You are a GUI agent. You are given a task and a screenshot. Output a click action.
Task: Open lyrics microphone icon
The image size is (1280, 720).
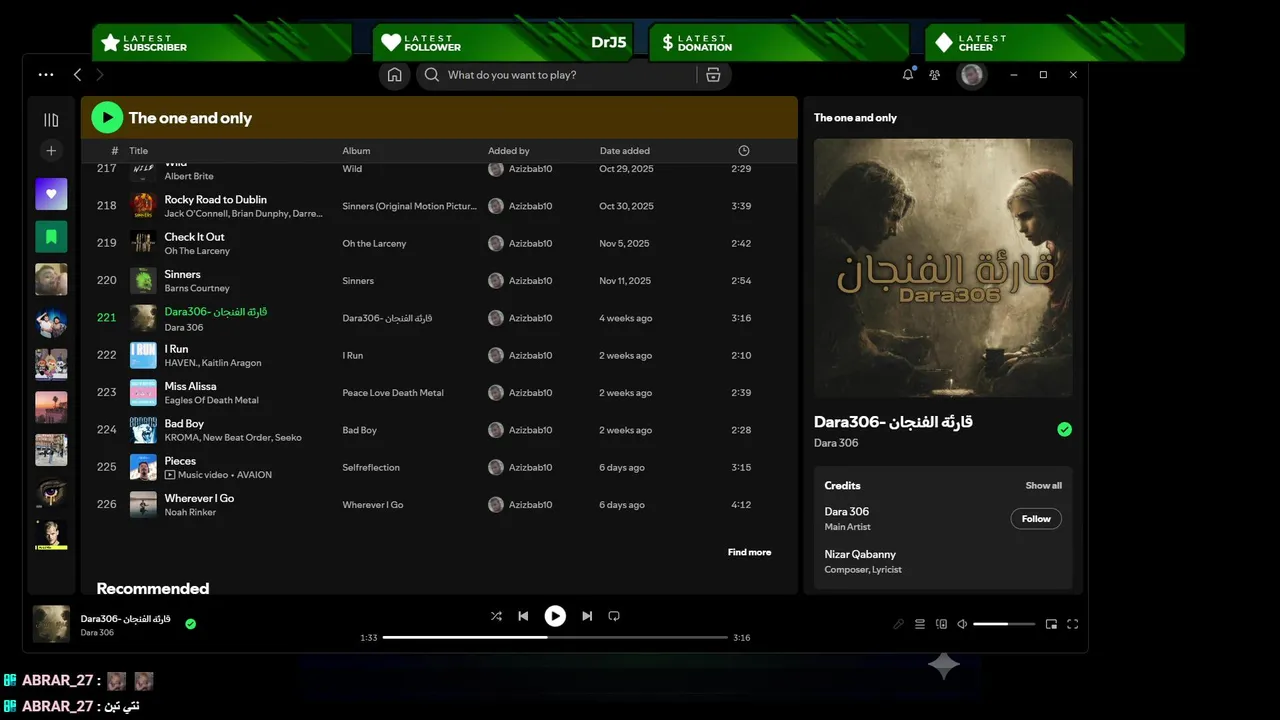pos(898,624)
